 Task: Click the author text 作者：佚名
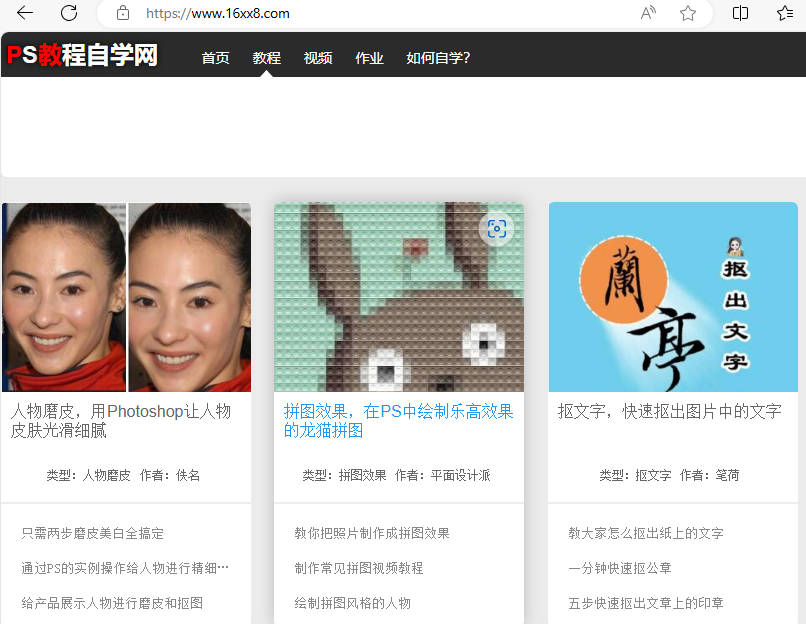click(170, 475)
